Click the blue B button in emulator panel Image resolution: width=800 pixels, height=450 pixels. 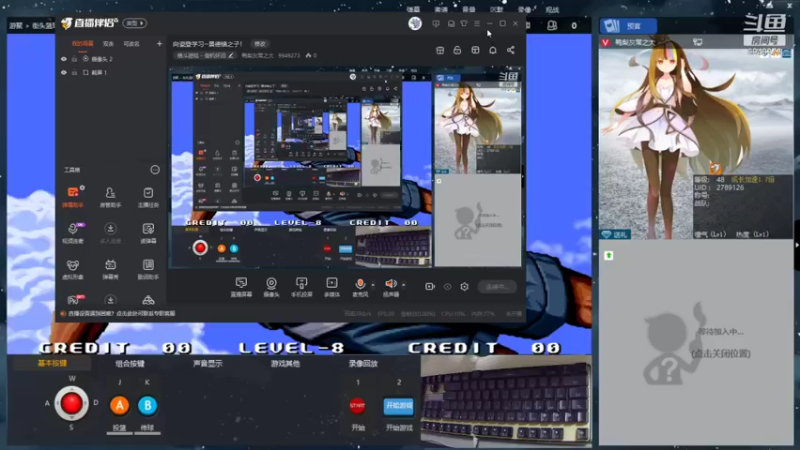(147, 406)
